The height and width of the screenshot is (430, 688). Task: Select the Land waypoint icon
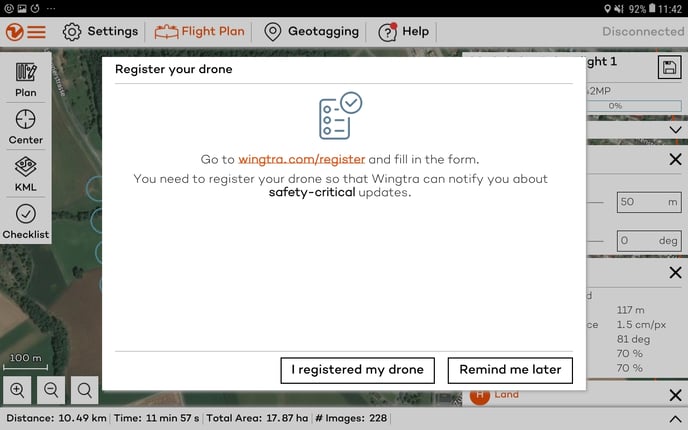[480, 395]
